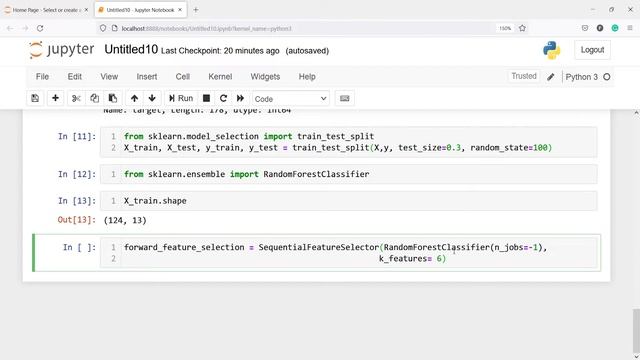Interrupt the kernel with stop icon
Screen dimensions: 640x360
click(207, 98)
